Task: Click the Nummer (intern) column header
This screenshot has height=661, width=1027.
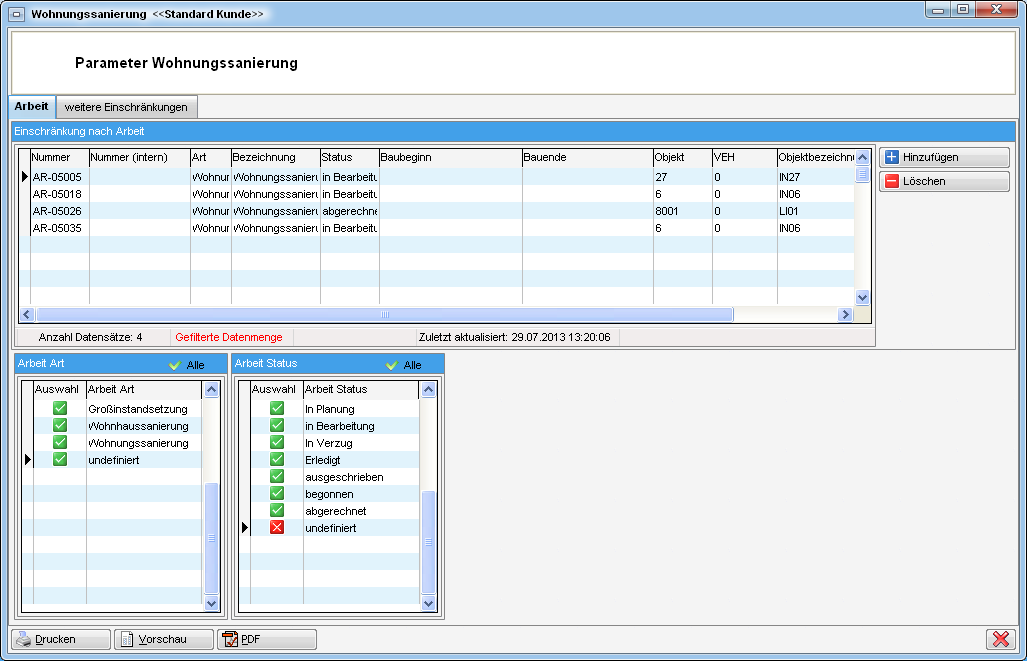Action: (x=140, y=158)
